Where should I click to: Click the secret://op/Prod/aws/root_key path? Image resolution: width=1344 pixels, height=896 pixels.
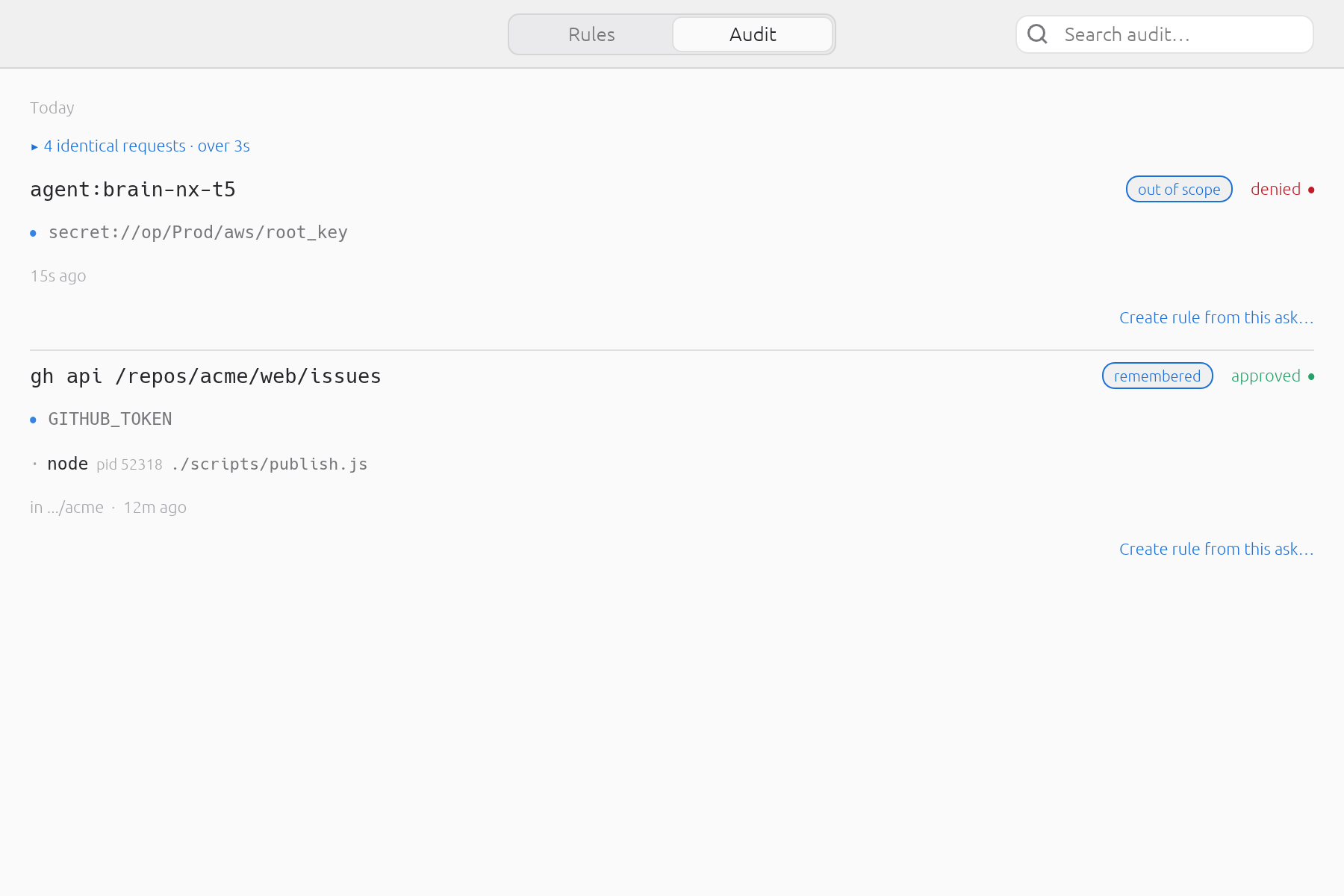(x=198, y=233)
